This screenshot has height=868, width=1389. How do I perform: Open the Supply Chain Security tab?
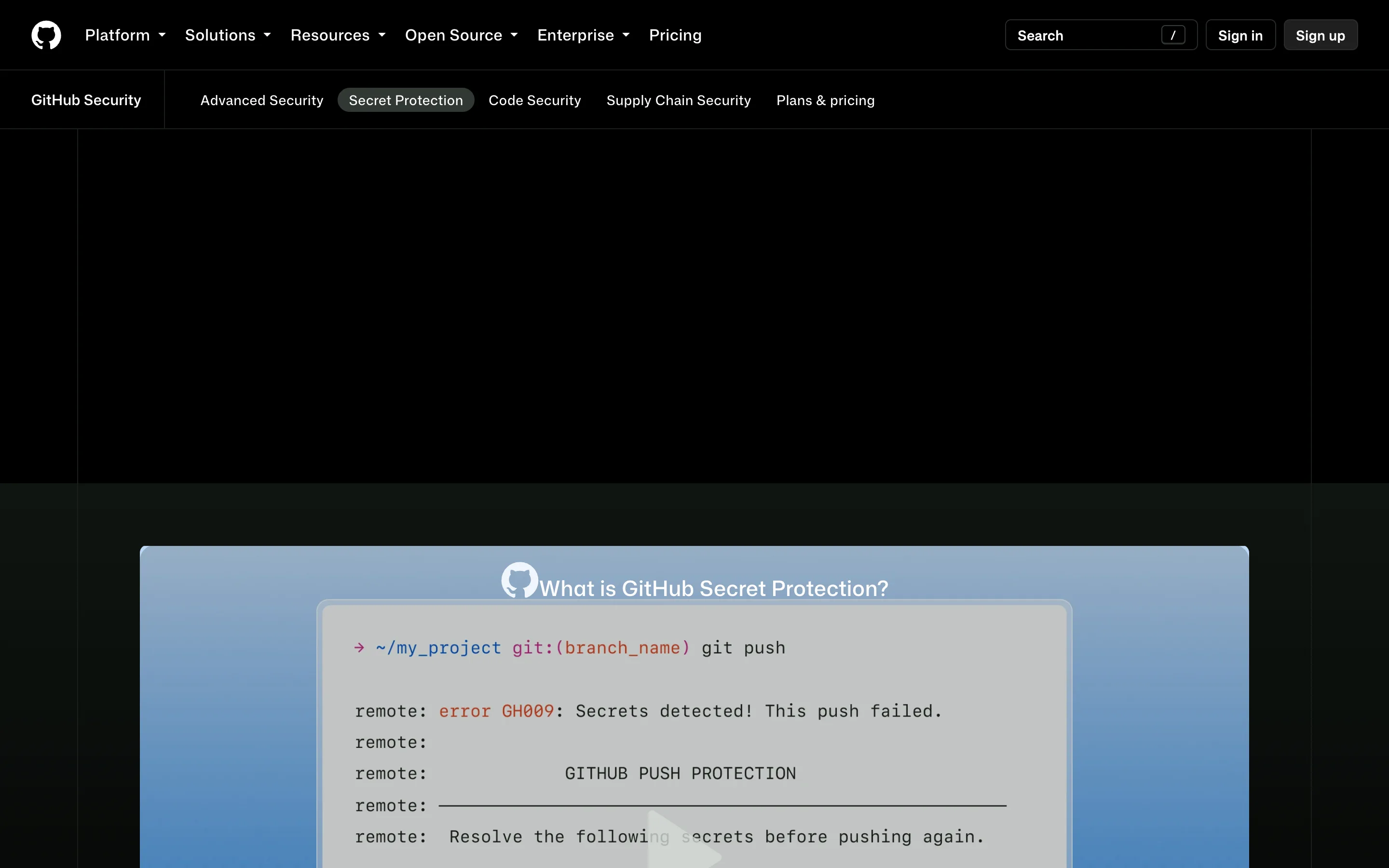679,100
